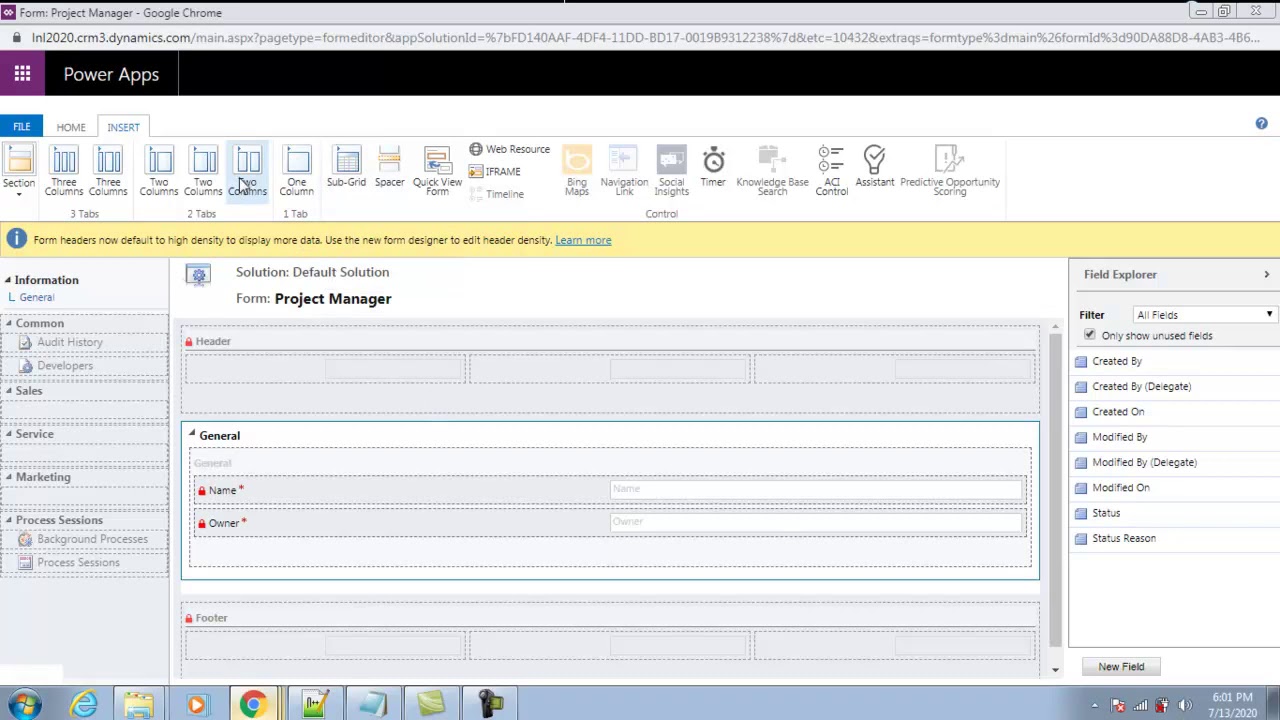1280x720 pixels.
Task: Insert an IFRAME control
Action: click(495, 172)
